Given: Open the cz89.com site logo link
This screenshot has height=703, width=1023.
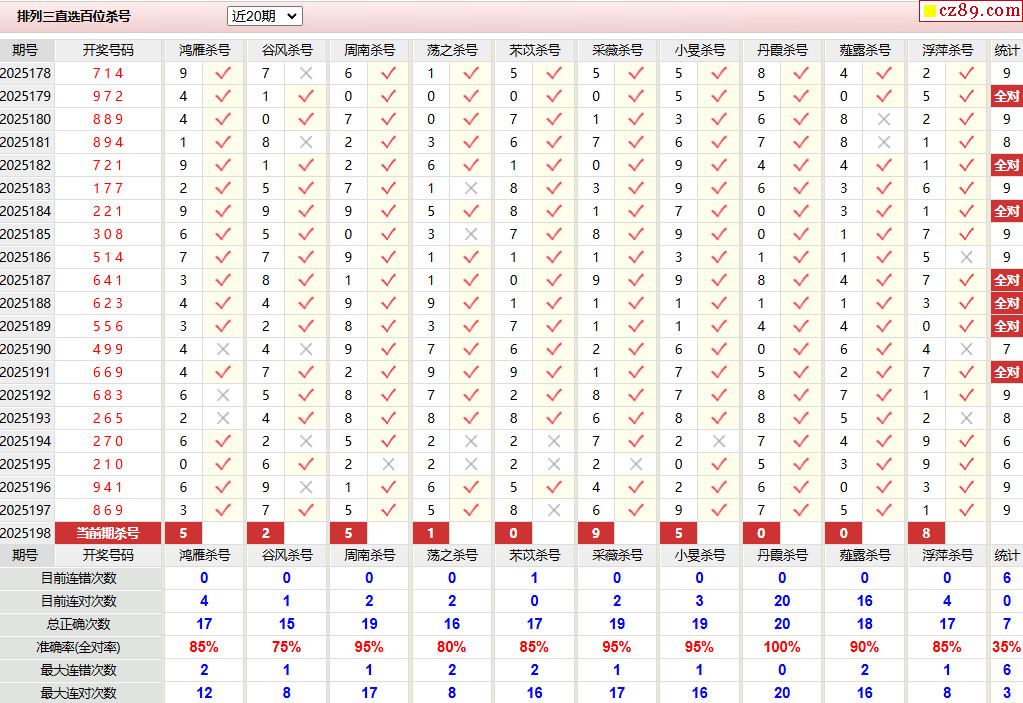Looking at the screenshot, I should [971, 10].
